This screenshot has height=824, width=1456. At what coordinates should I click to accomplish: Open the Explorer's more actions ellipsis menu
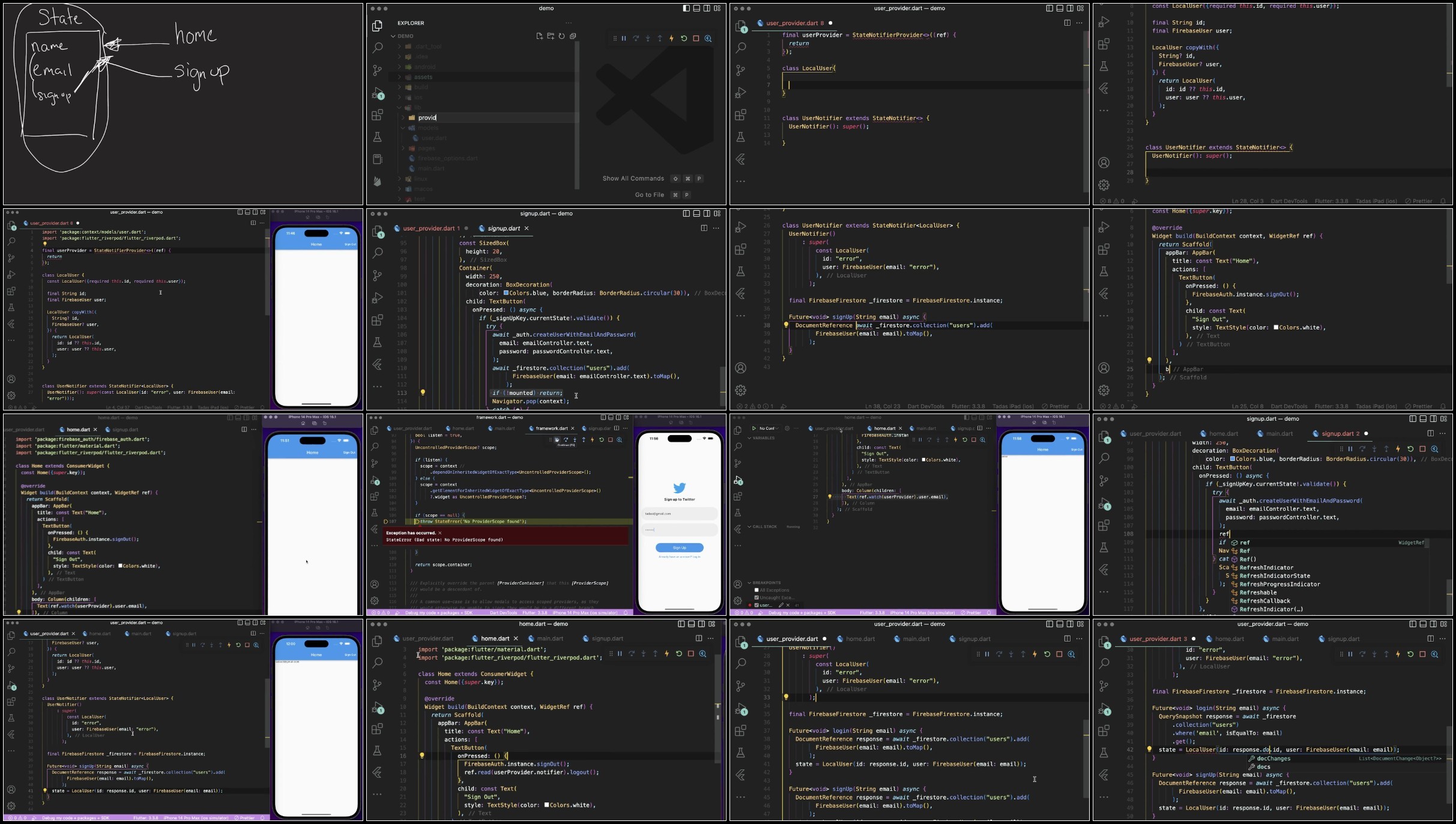[569, 23]
